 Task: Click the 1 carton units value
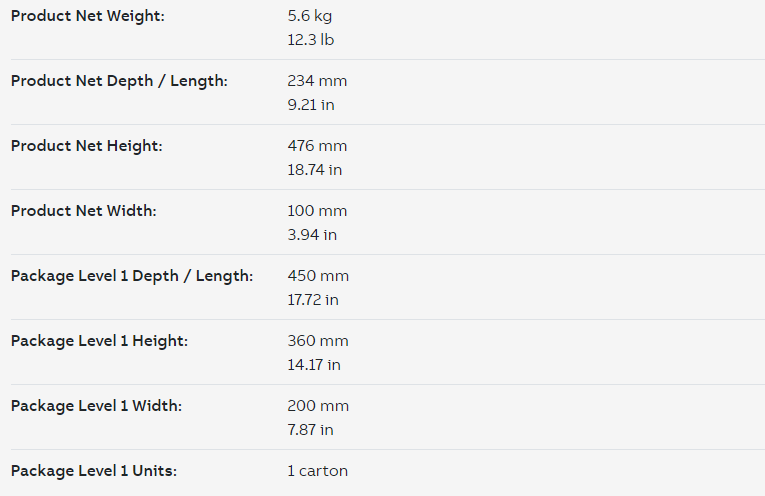[x=317, y=471]
